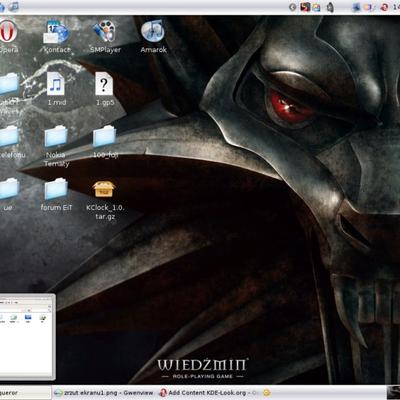This screenshot has width=400, height=400.
Task: Switch to Add Content KDE-Look.org task
Action: (209, 393)
